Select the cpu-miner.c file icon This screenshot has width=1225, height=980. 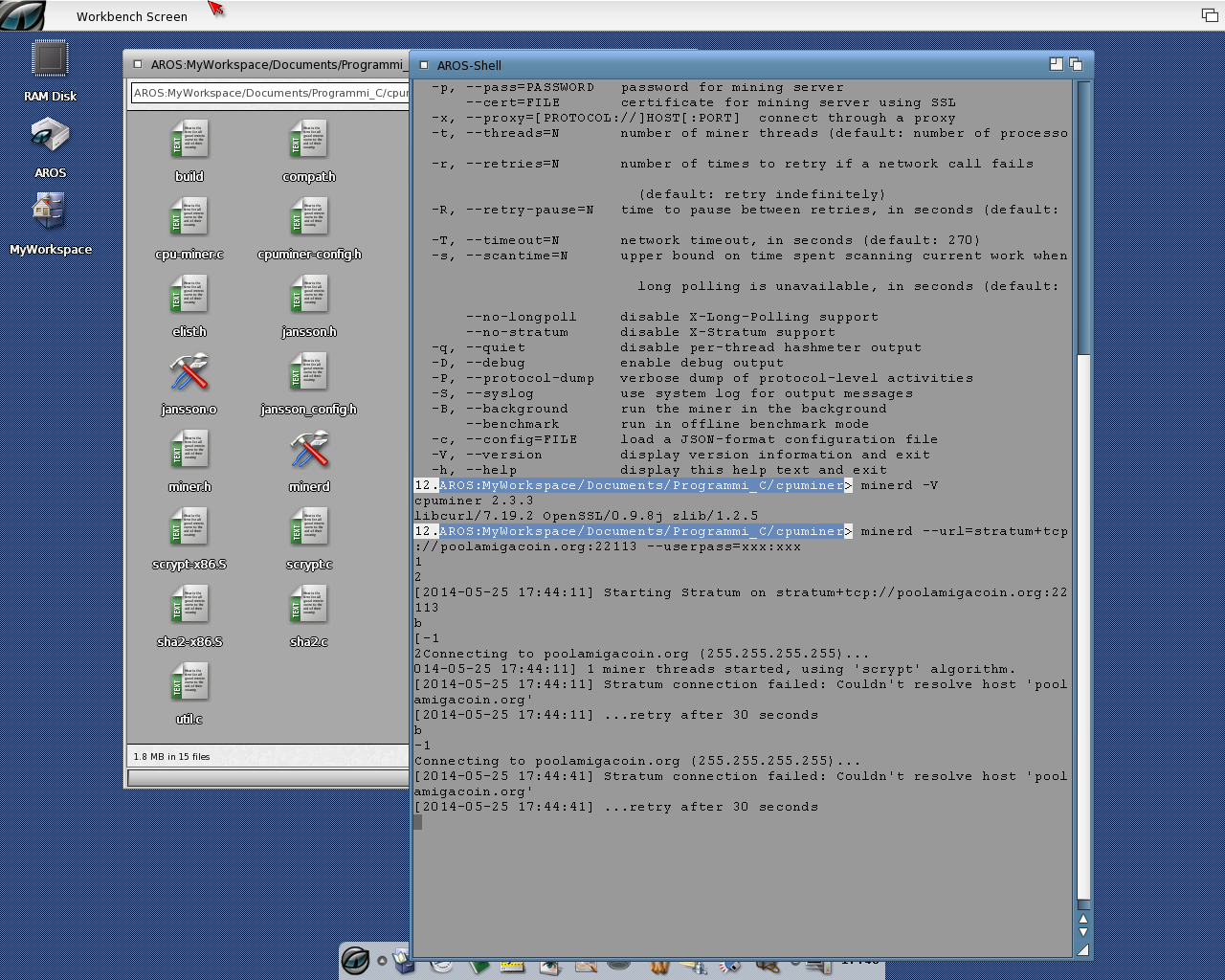tap(189, 218)
